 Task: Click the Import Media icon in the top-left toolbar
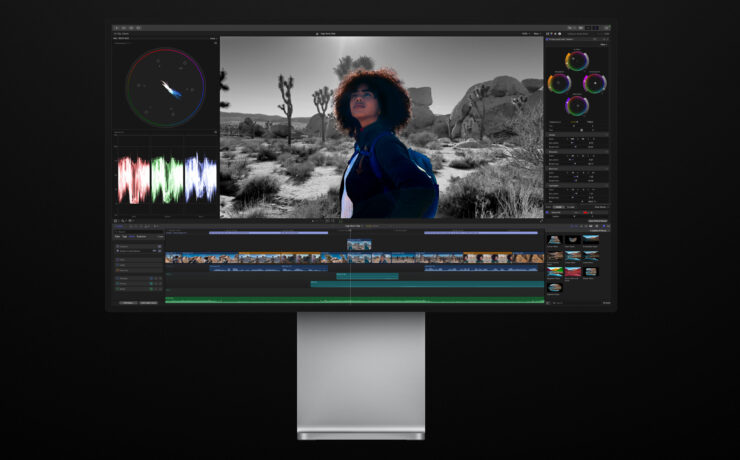click(117, 28)
